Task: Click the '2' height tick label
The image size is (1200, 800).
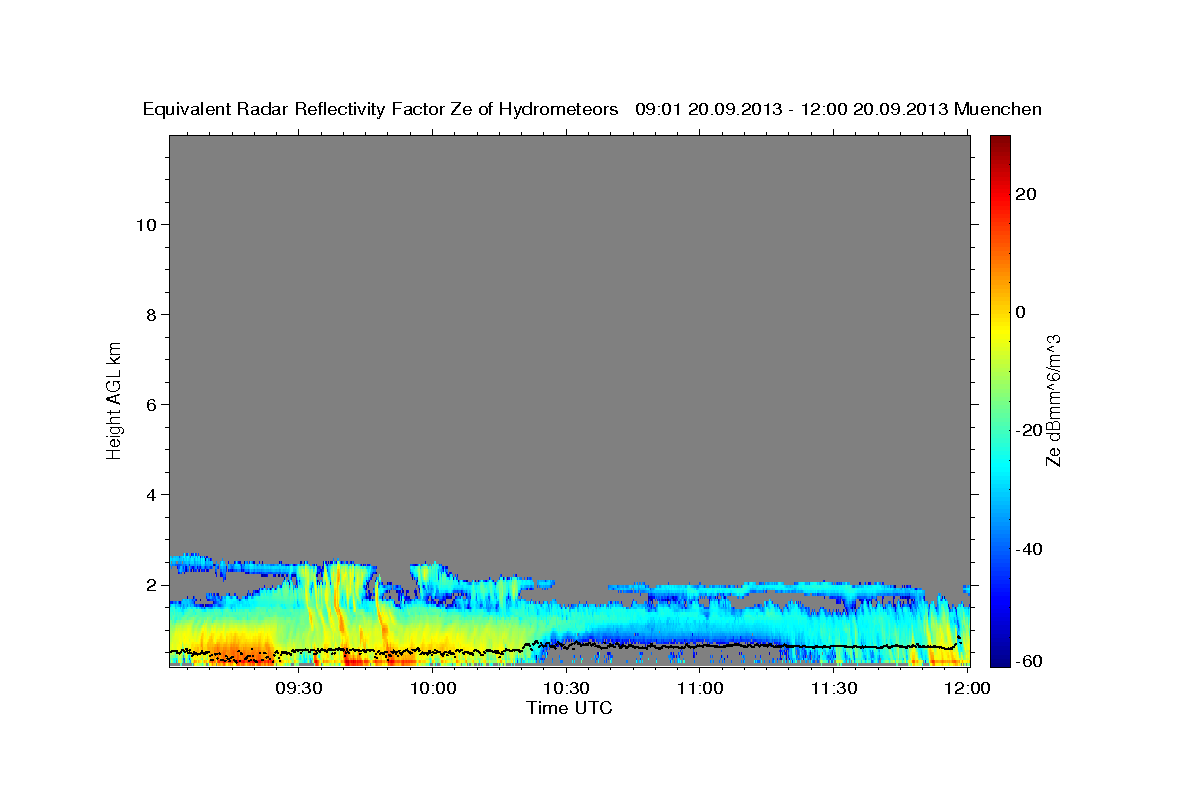Action: coord(151,585)
